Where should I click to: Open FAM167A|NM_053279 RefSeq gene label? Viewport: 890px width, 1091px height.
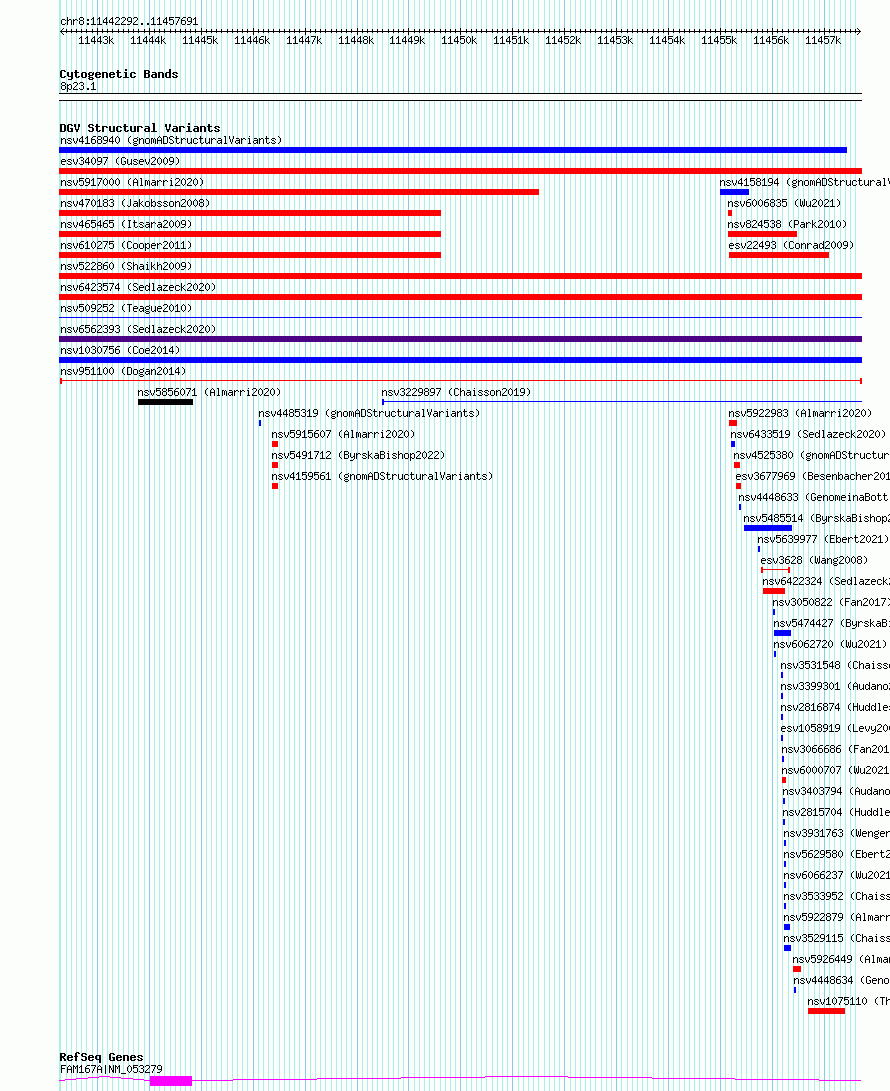pos(111,1069)
